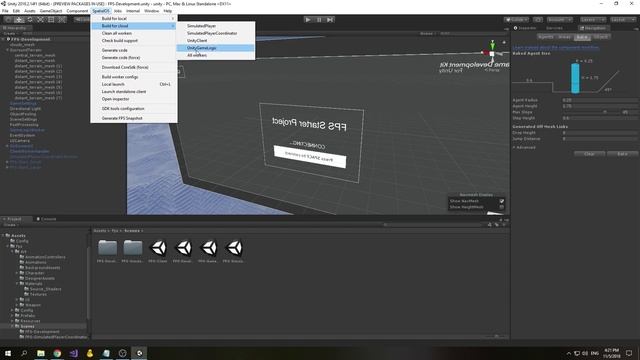
Task: Click the Unity icon in the taskbar
Action: pos(139,353)
